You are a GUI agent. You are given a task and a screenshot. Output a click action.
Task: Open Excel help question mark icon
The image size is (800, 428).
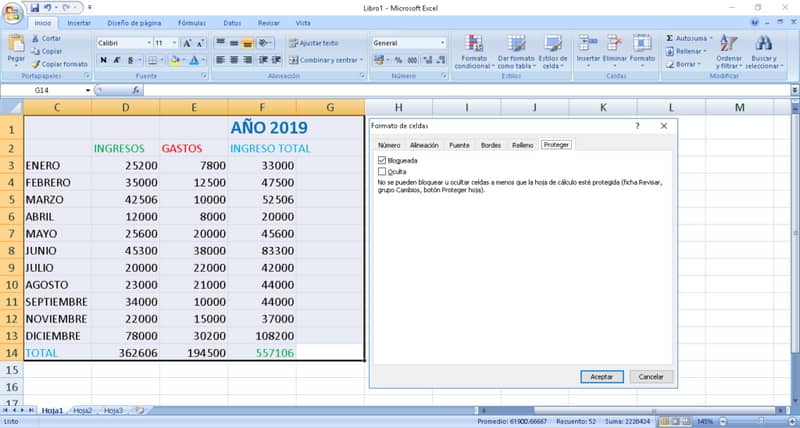pyautogui.click(x=755, y=23)
